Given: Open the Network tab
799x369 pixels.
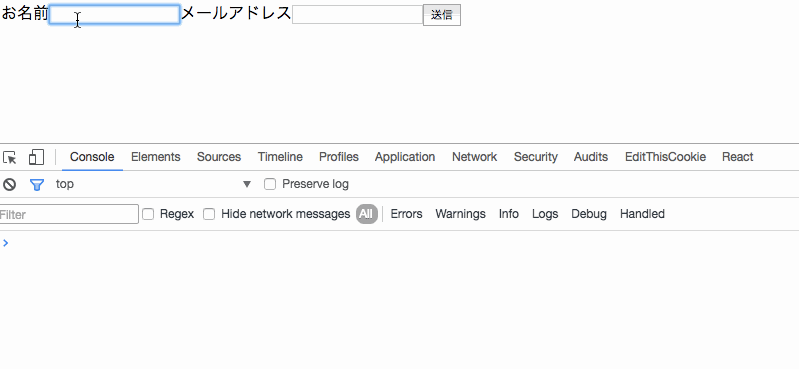Looking at the screenshot, I should click(474, 157).
